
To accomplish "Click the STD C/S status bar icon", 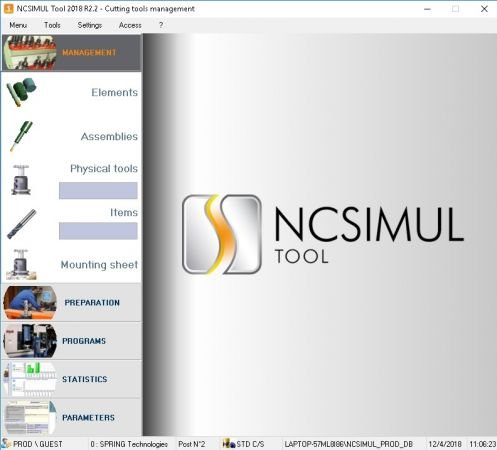I will tap(229, 444).
